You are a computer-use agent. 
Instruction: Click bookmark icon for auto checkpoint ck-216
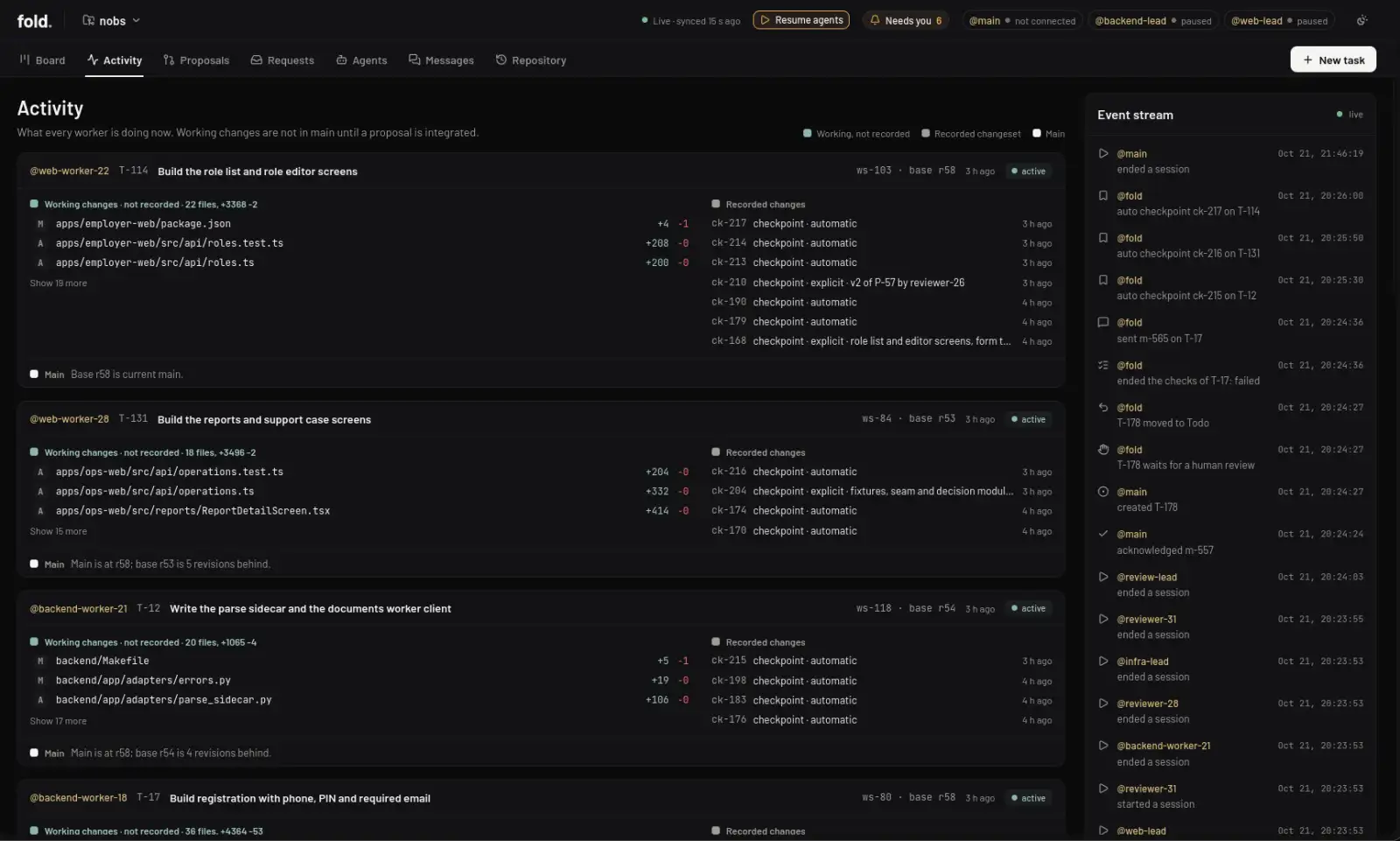[x=1103, y=238]
